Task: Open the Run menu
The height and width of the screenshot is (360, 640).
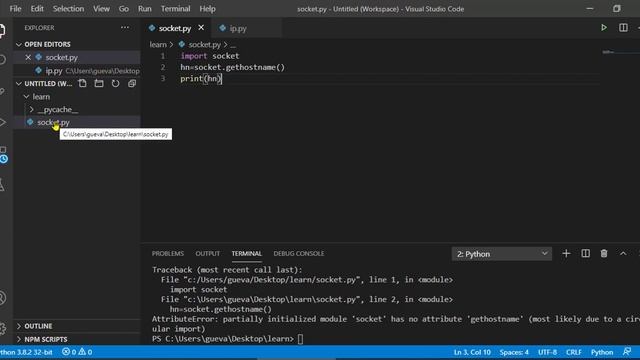Action: pos(144,9)
